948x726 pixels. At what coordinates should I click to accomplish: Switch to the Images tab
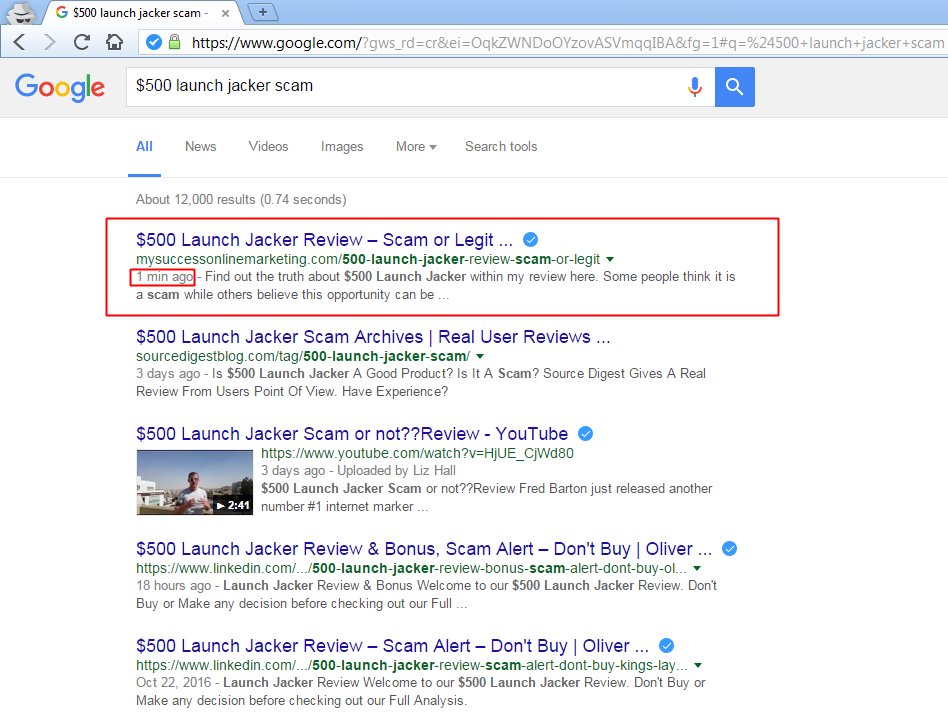(342, 146)
